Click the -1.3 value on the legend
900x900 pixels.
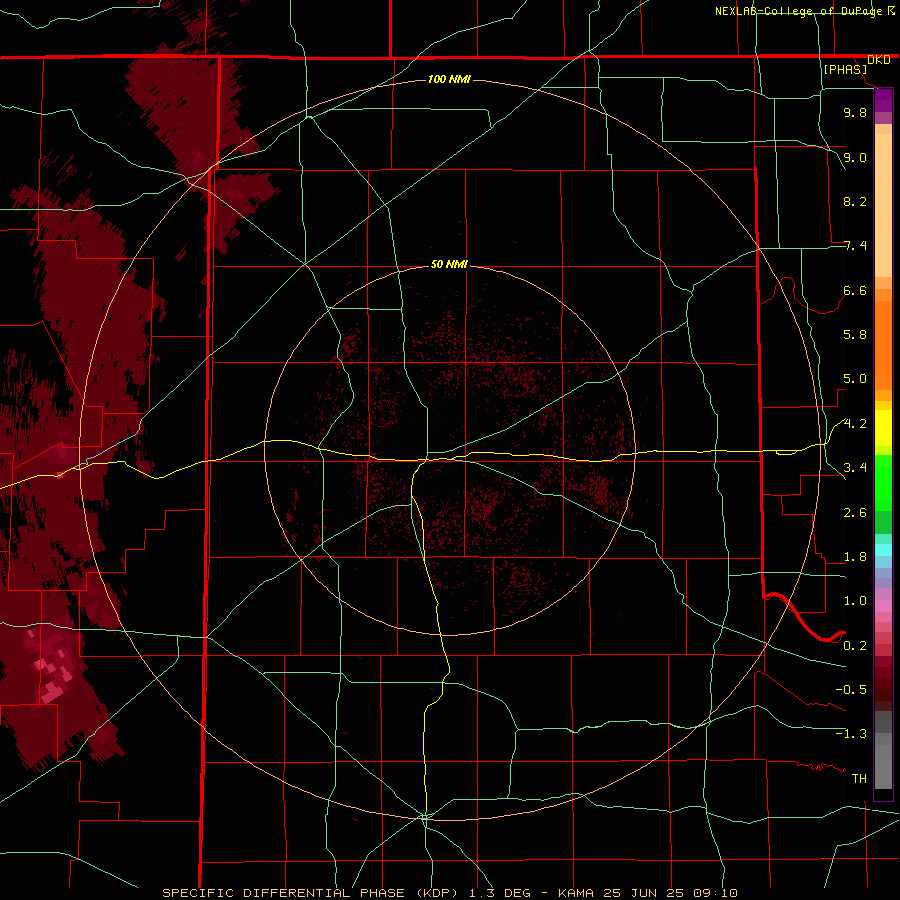pos(851,734)
